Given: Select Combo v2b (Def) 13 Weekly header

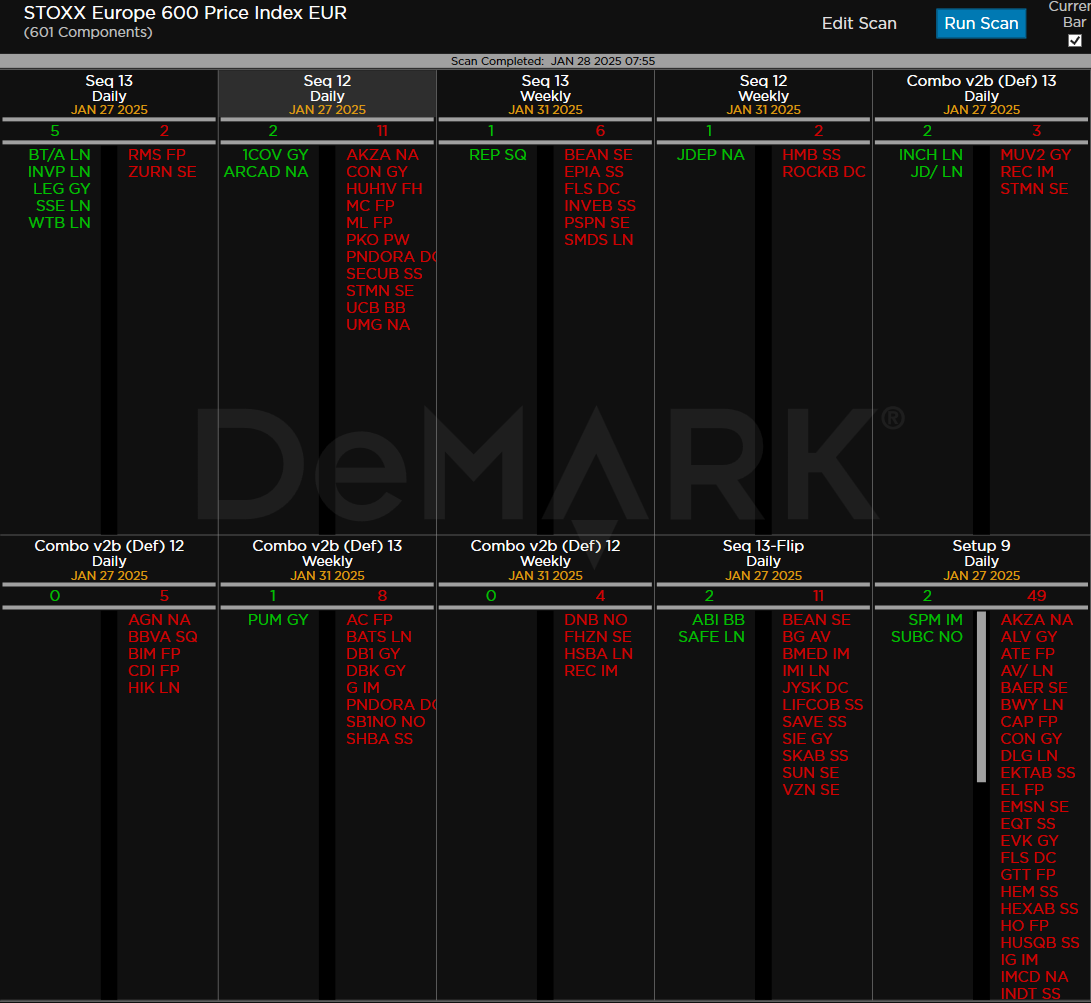Looking at the screenshot, I should 327,560.
